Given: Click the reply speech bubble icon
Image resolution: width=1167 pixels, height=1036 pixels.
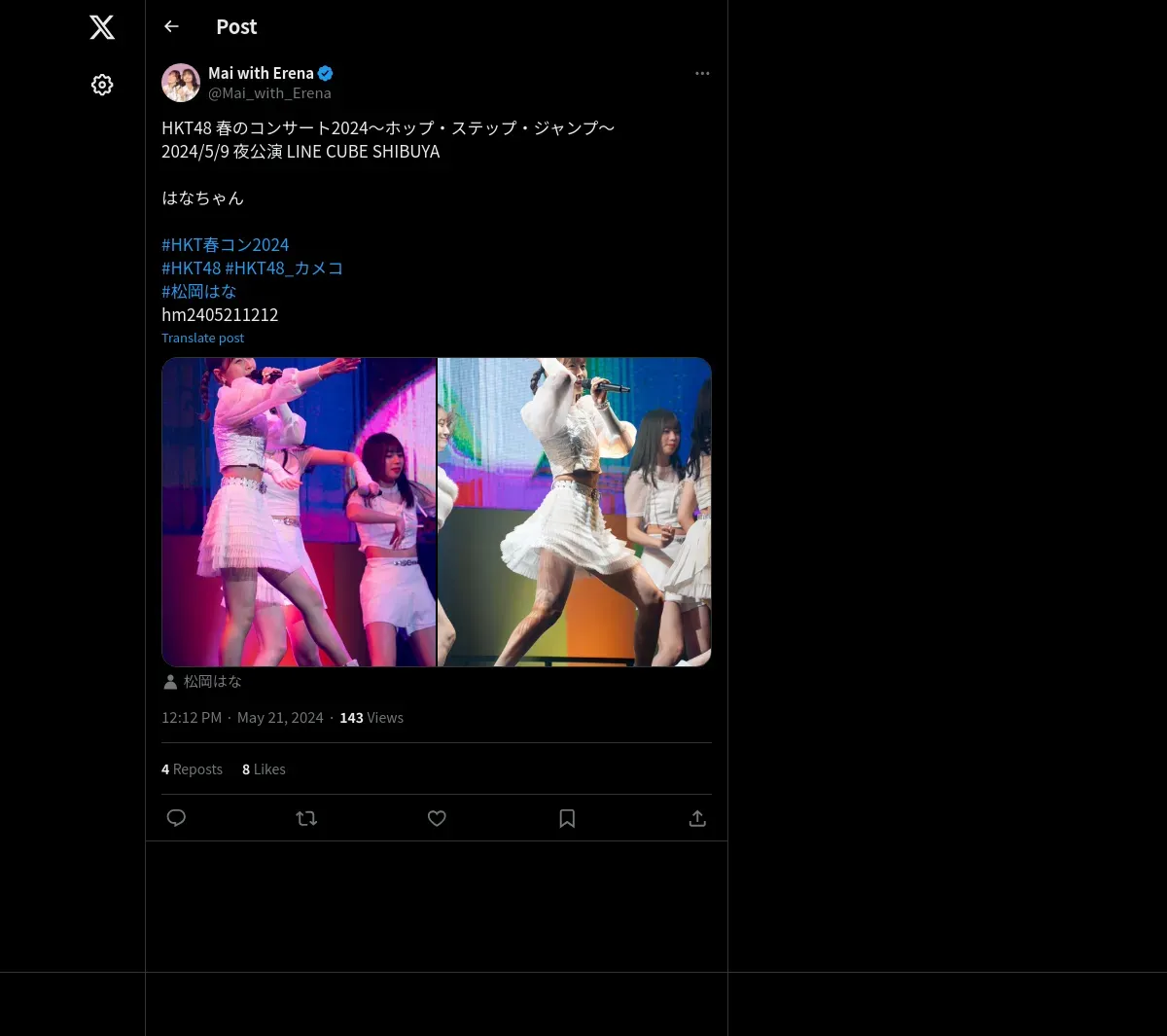Looking at the screenshot, I should (x=176, y=818).
